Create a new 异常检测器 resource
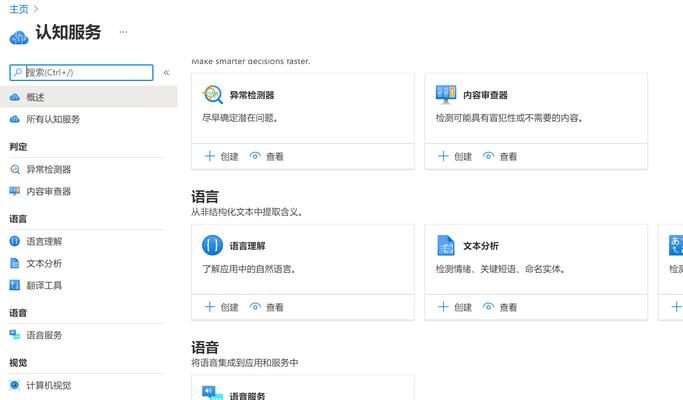This screenshot has width=683, height=400. click(222, 156)
